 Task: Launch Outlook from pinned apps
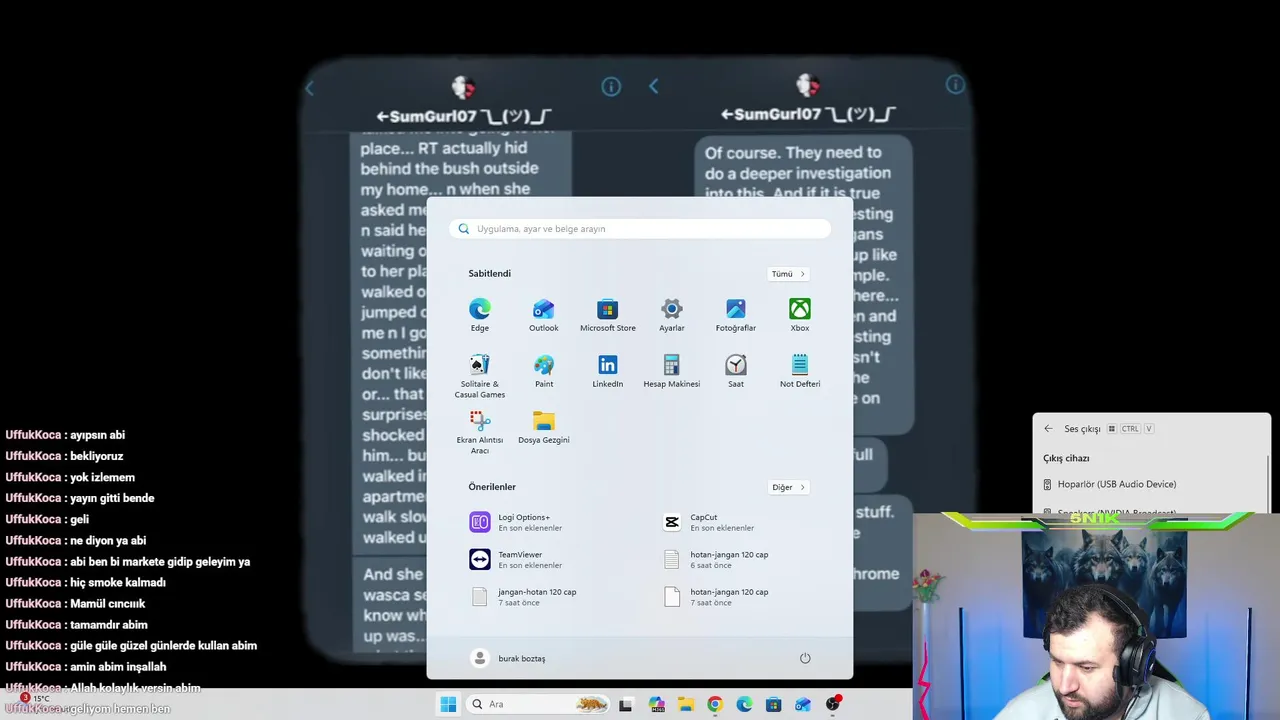click(544, 315)
